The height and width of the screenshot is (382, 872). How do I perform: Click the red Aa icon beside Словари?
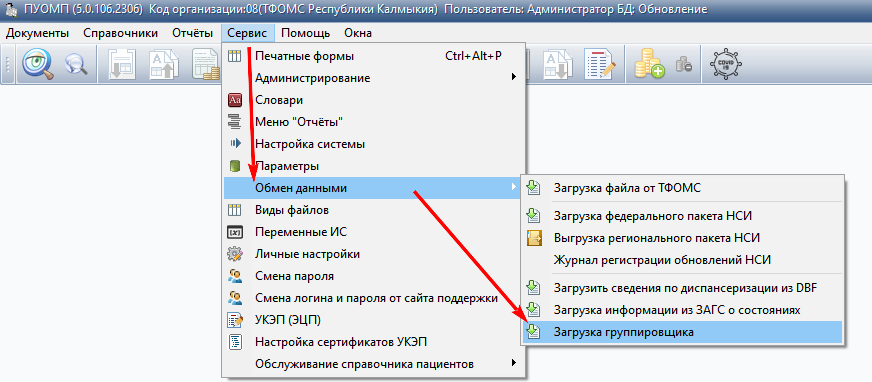point(235,100)
